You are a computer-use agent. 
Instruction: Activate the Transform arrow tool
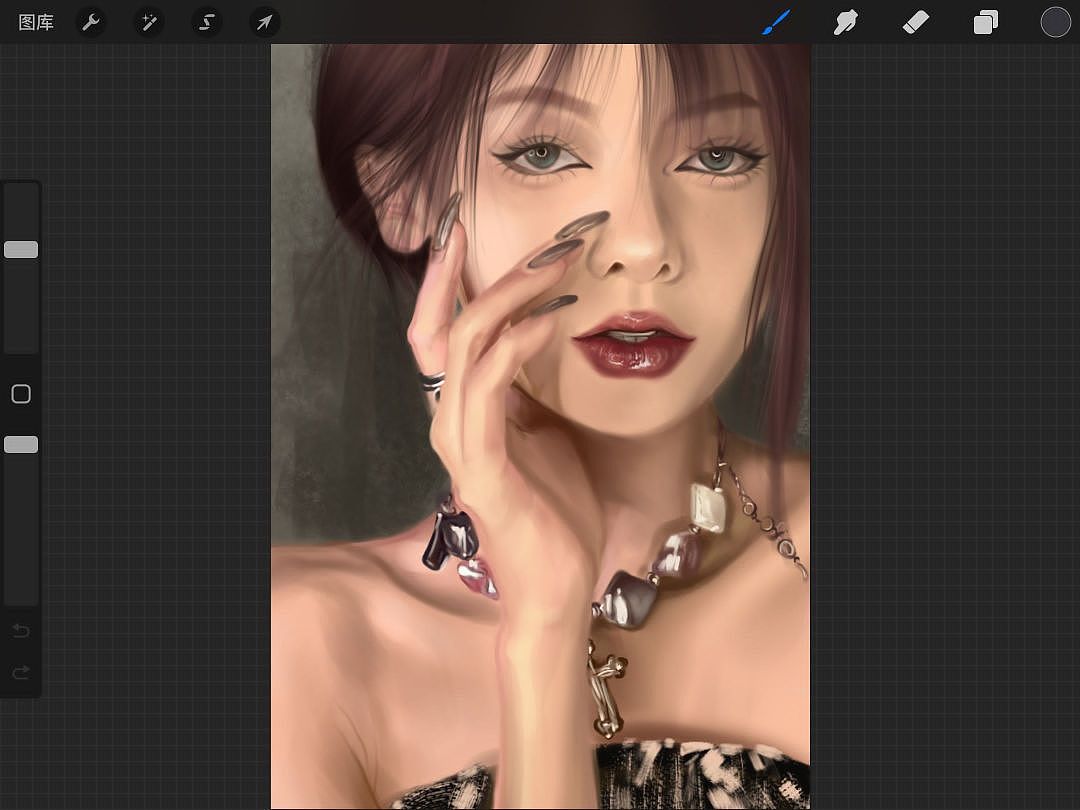pyautogui.click(x=264, y=23)
